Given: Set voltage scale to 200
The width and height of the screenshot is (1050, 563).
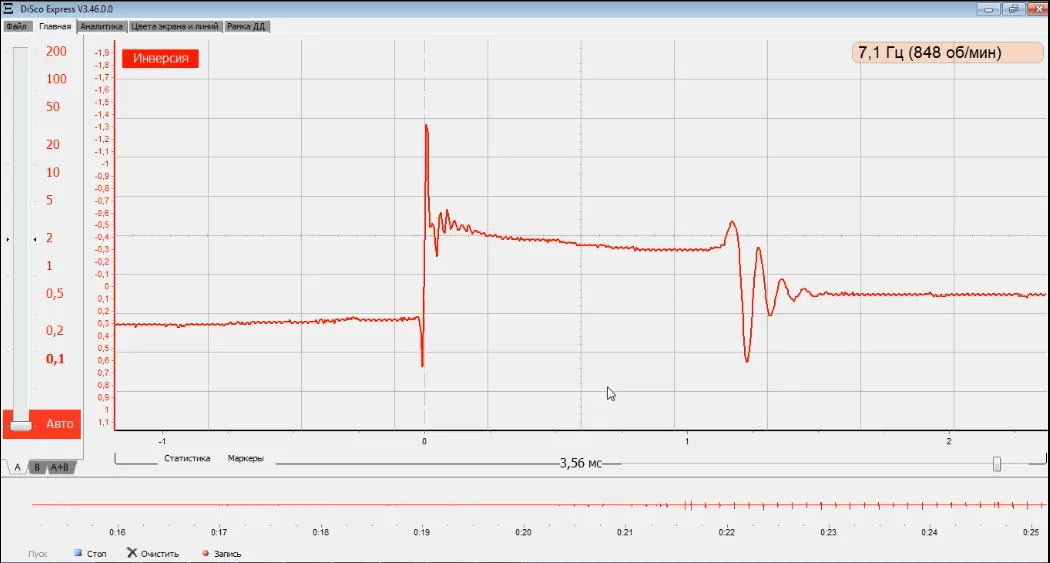Looking at the screenshot, I should 56,51.
